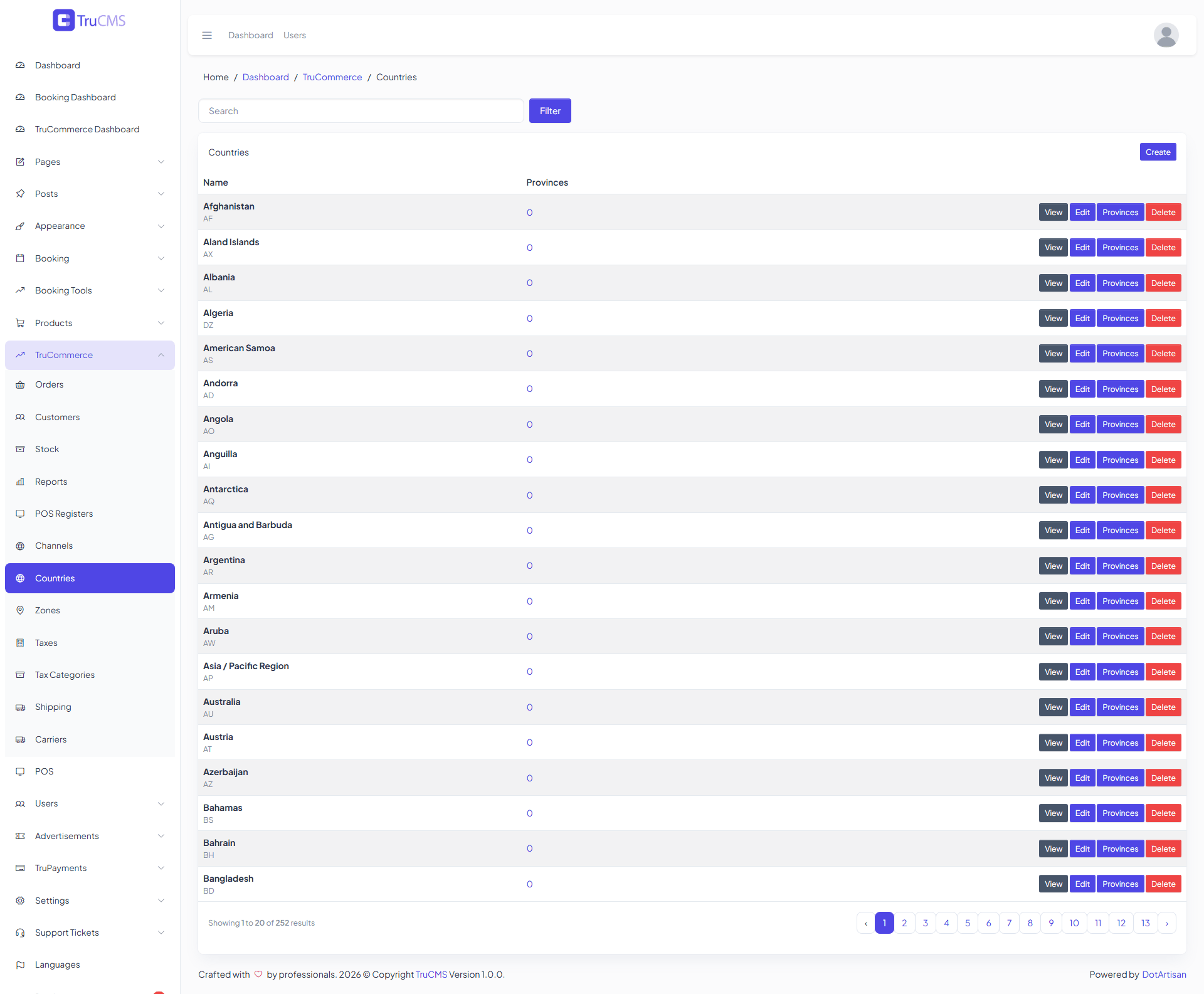Go to the next results page arrow
Image resolution: width=1204 pixels, height=994 pixels.
(1167, 923)
